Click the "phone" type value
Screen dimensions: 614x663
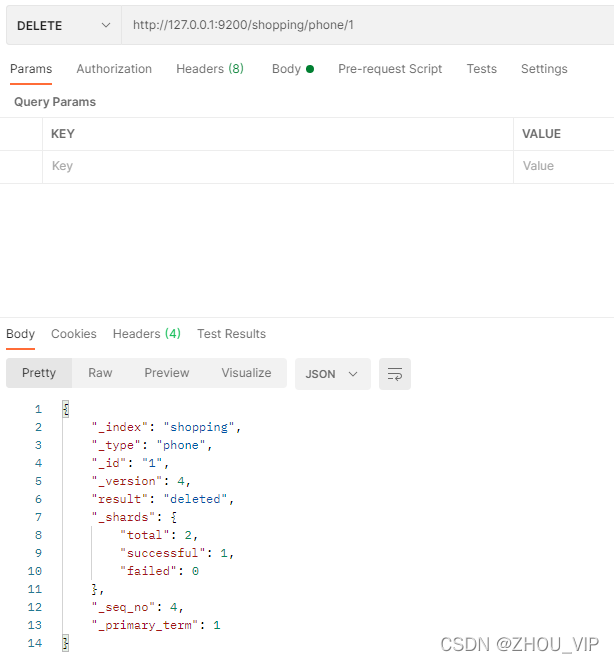[x=181, y=445]
